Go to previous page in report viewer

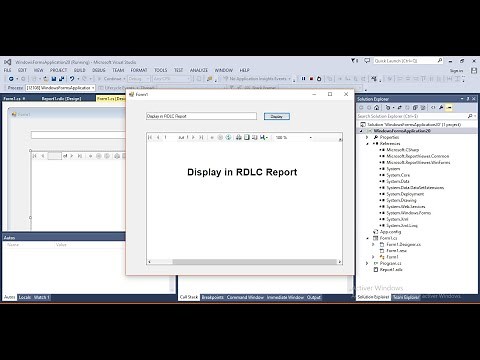coord(158,137)
